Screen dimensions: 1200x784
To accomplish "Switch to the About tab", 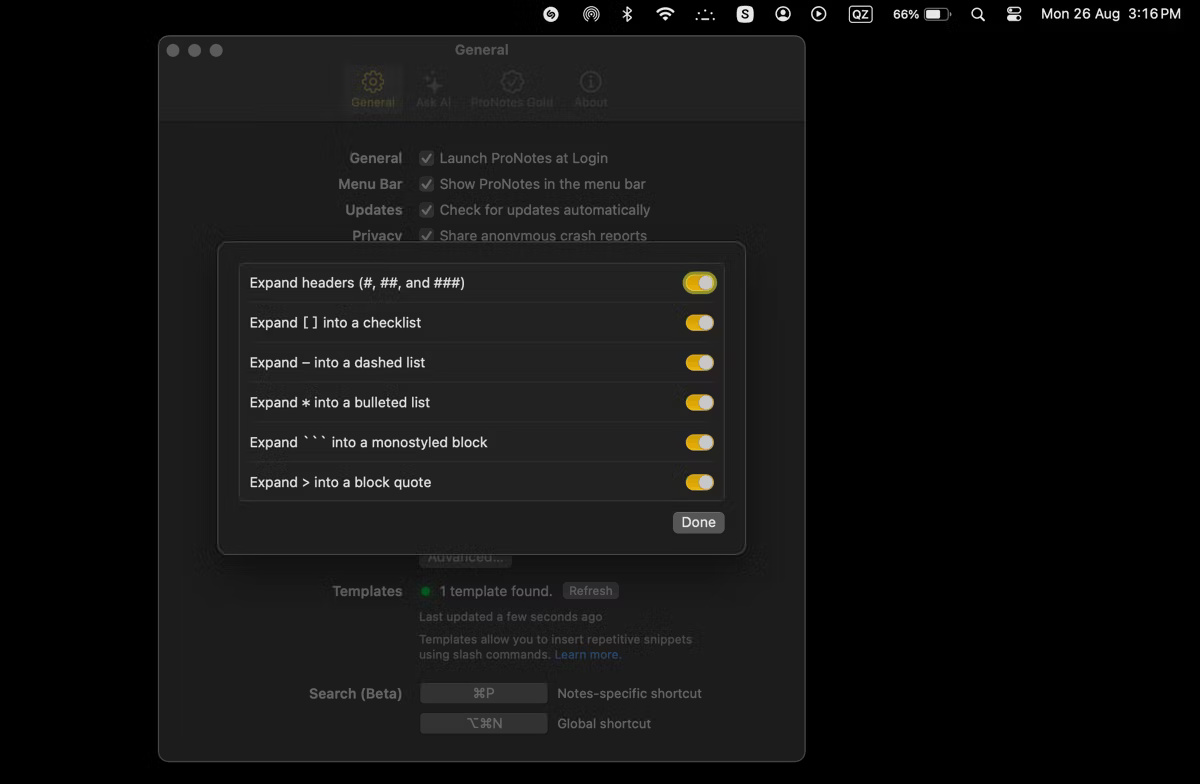I will [590, 90].
